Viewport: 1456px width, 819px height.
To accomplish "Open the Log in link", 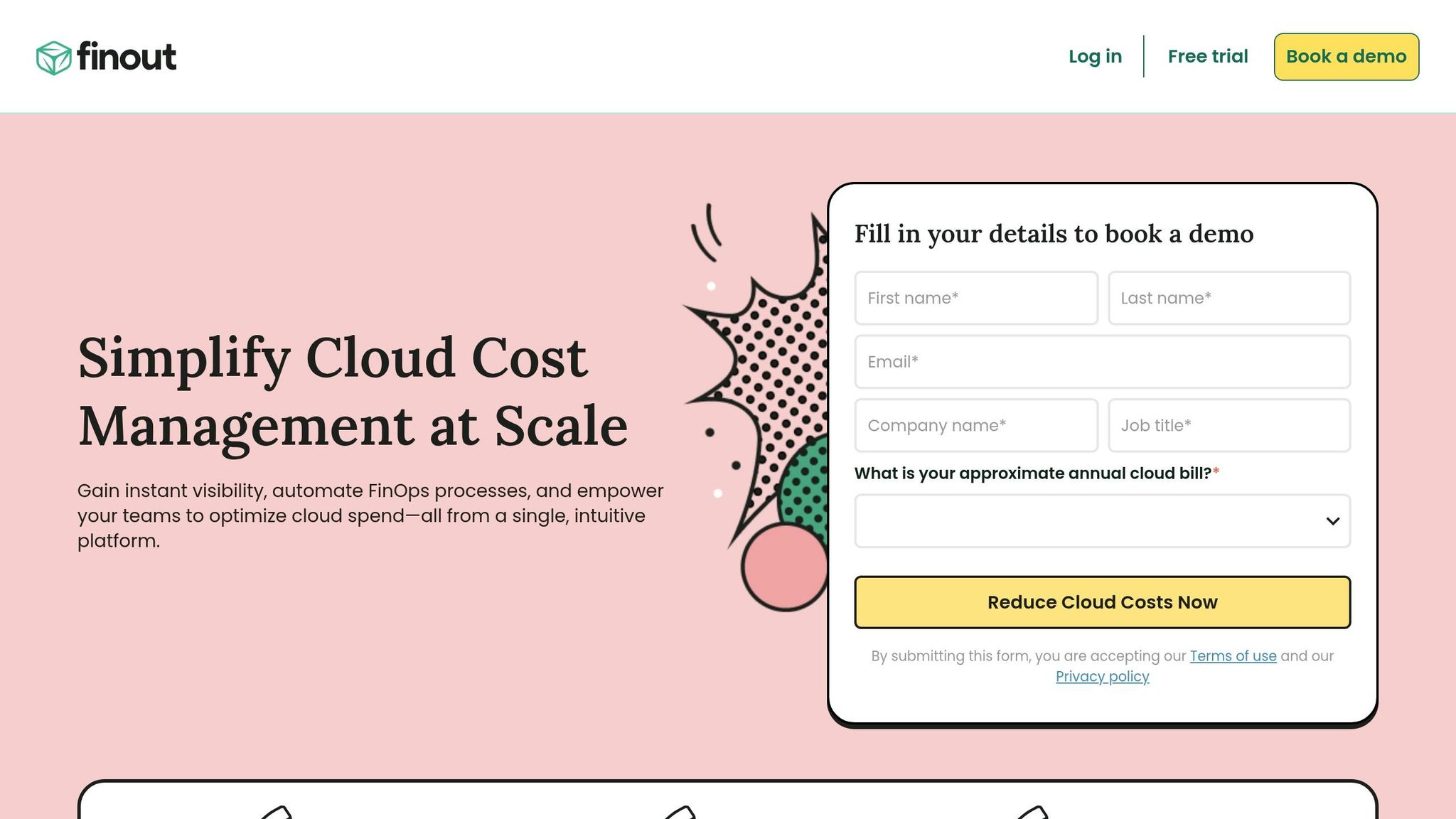I will (1095, 56).
